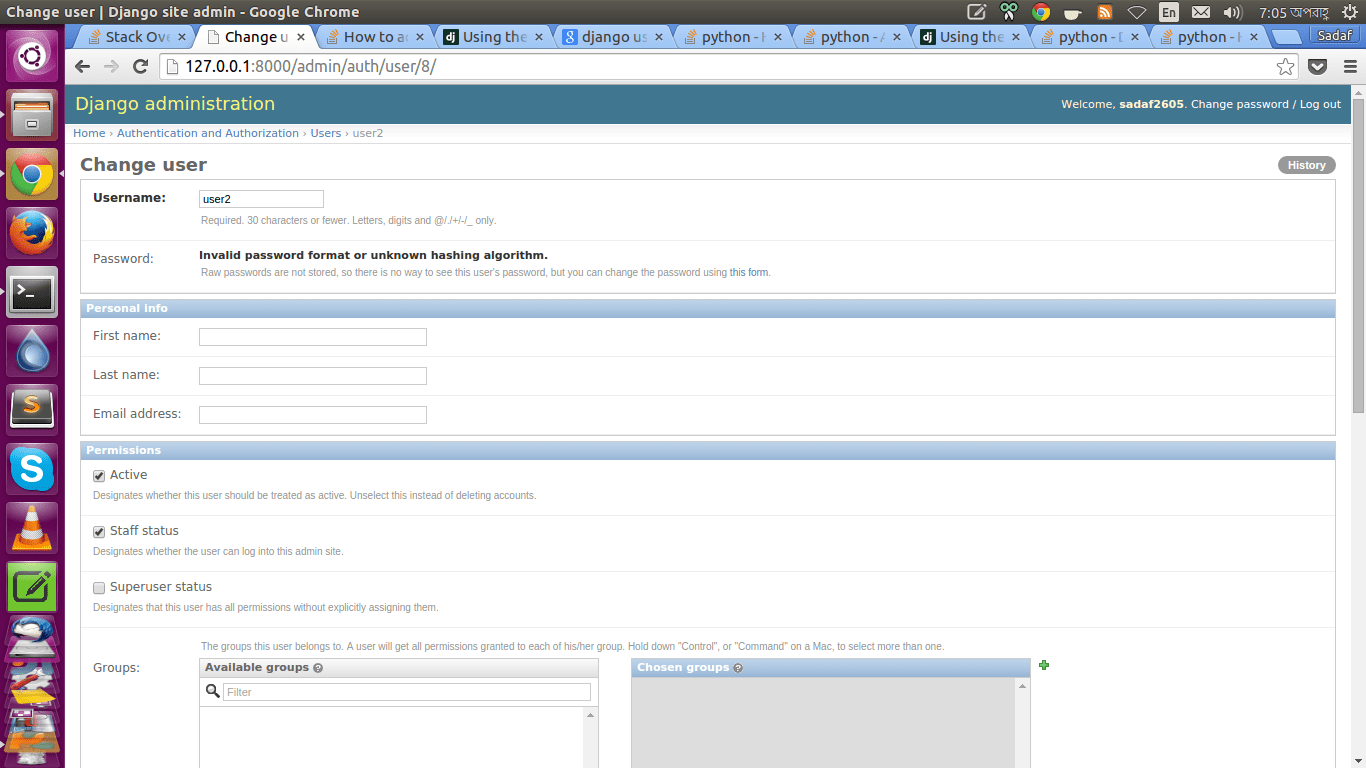This screenshot has height=768, width=1366.
Task: Open the keyboard language indicator menu
Action: [1168, 12]
